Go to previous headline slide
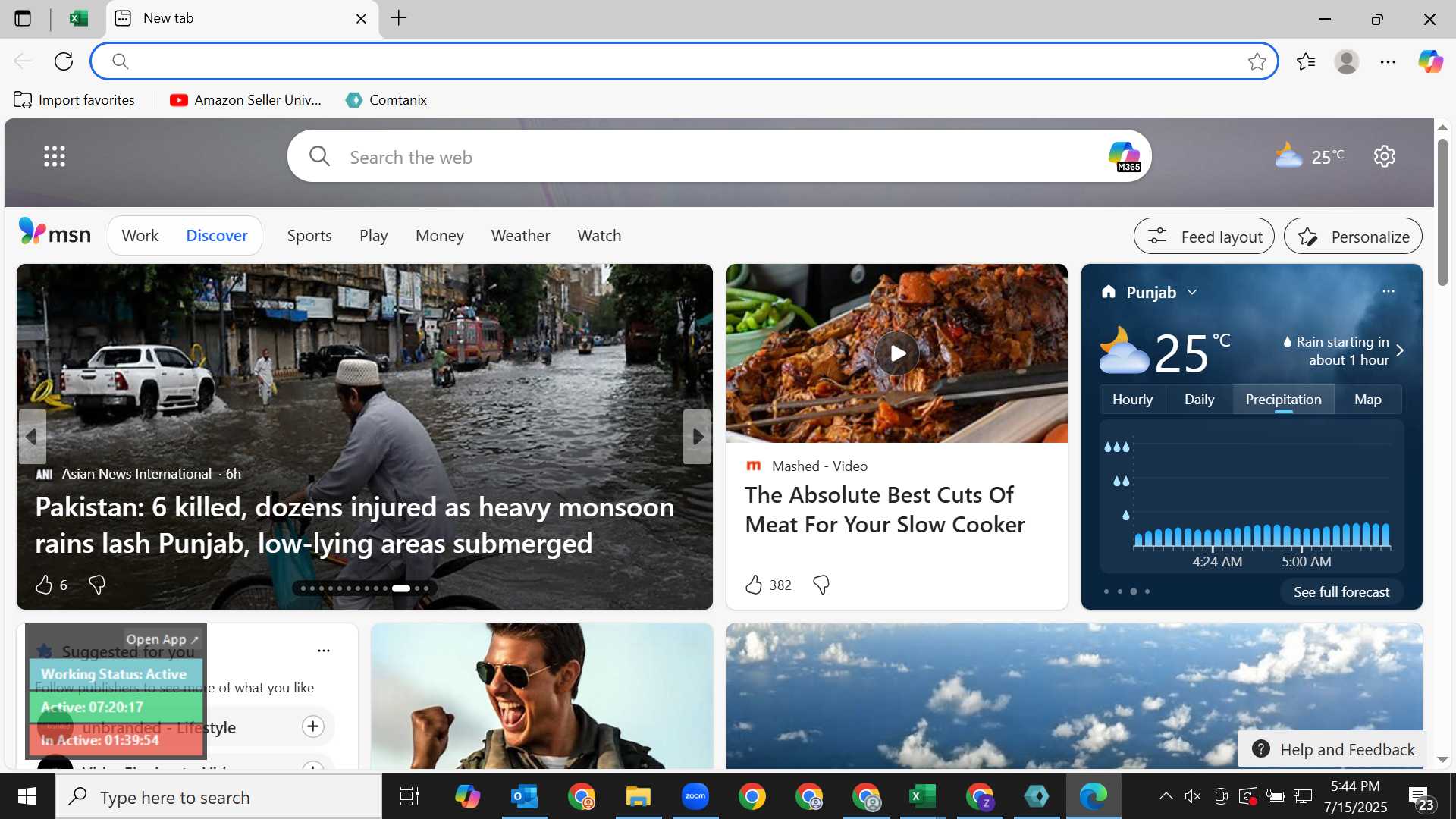Screen dimensions: 1456x819 (x=32, y=437)
